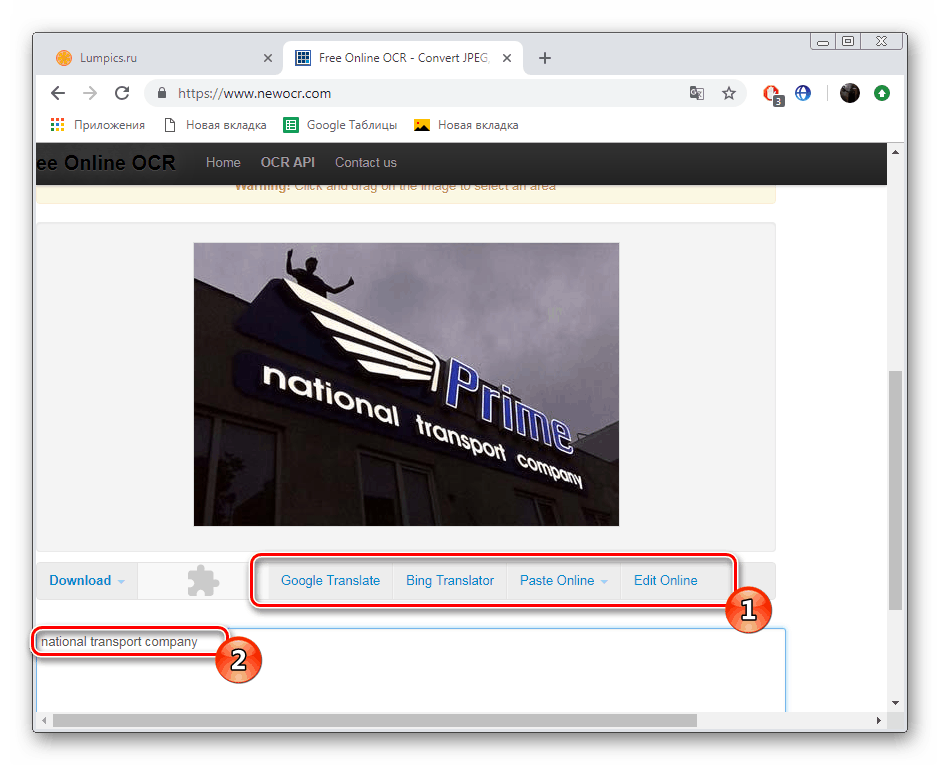Click the vertical scrollbar thumb

(x=895, y=490)
